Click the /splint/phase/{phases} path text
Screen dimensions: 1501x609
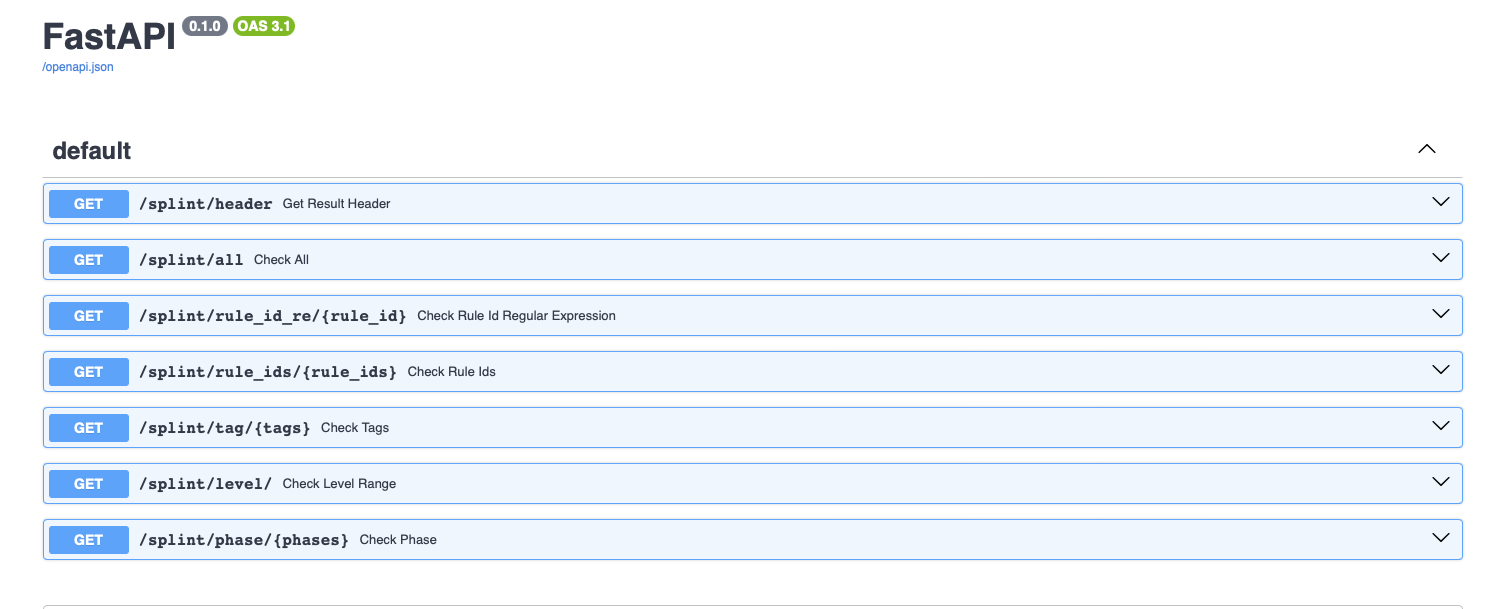244,540
